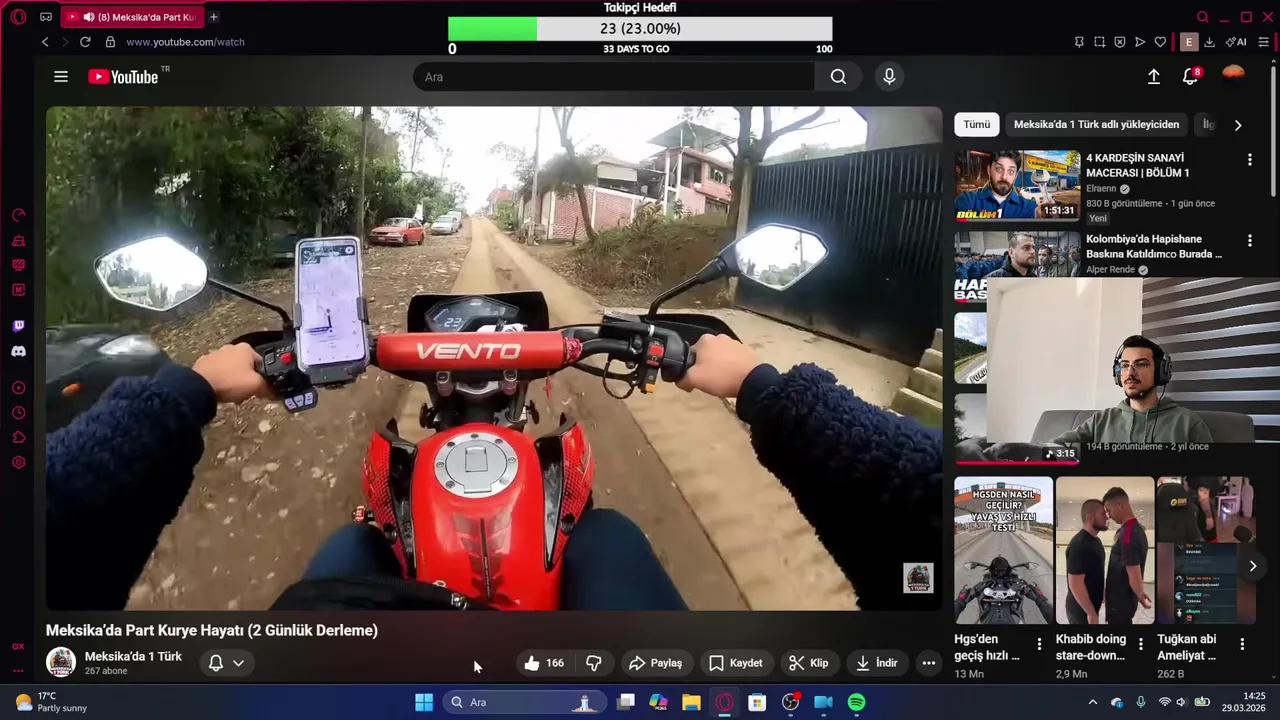The width and height of the screenshot is (1280, 720).
Task: Click the Opera pinboard pin icon
Action: pyautogui.click(x=1079, y=42)
